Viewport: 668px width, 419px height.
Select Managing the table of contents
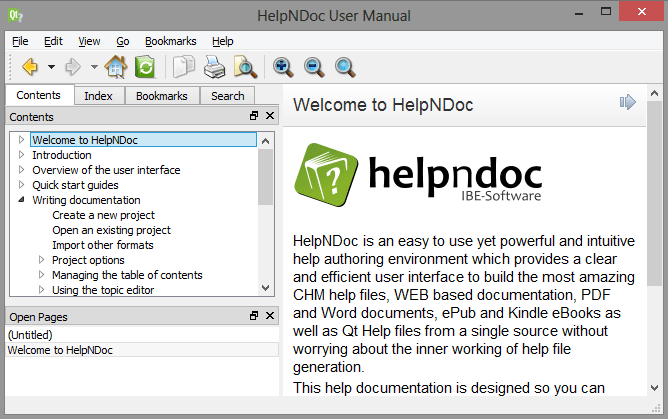[x=127, y=275]
